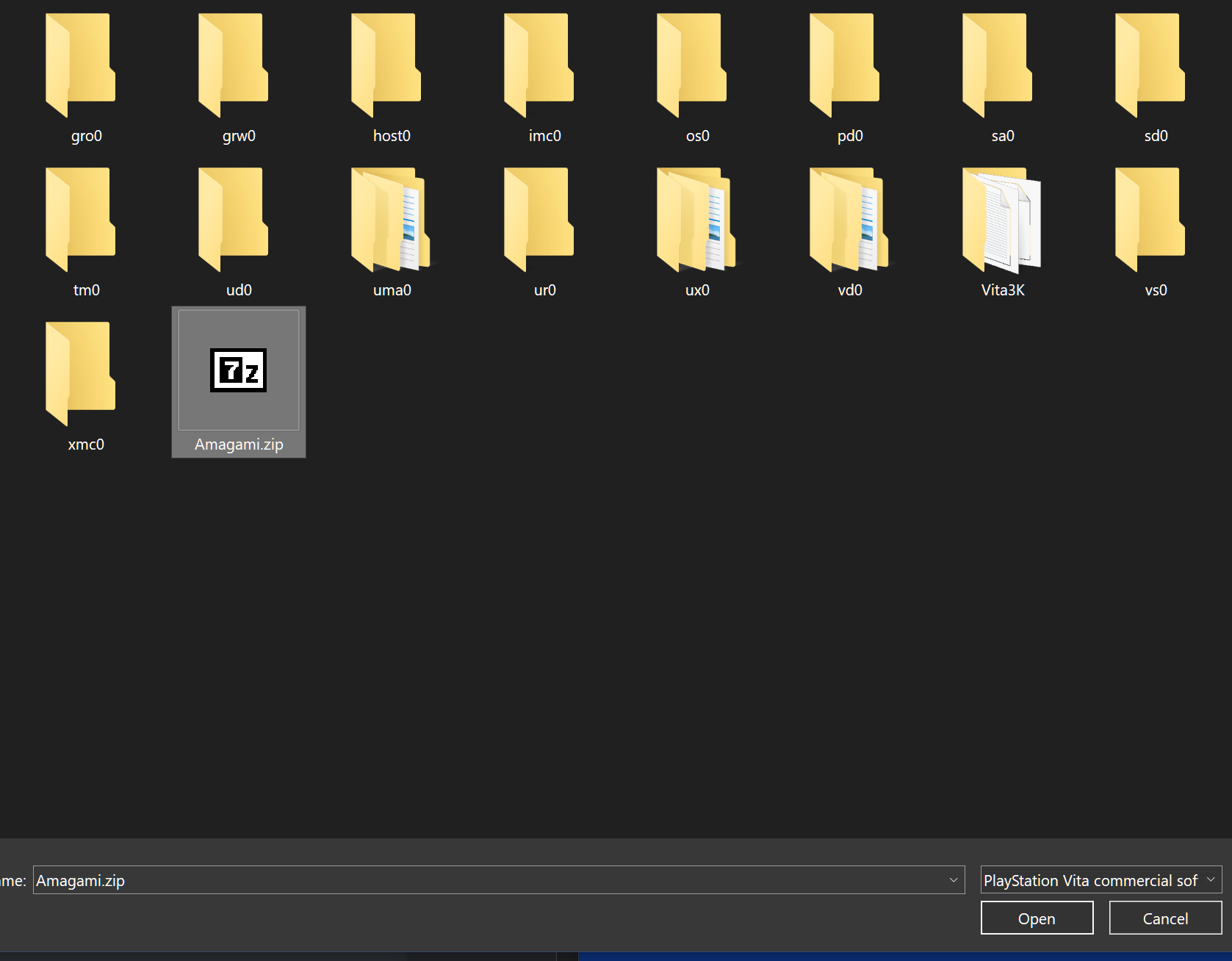This screenshot has width=1232, height=961.
Task: Click the Vita3K folder name label
Action: pyautogui.click(x=1003, y=290)
